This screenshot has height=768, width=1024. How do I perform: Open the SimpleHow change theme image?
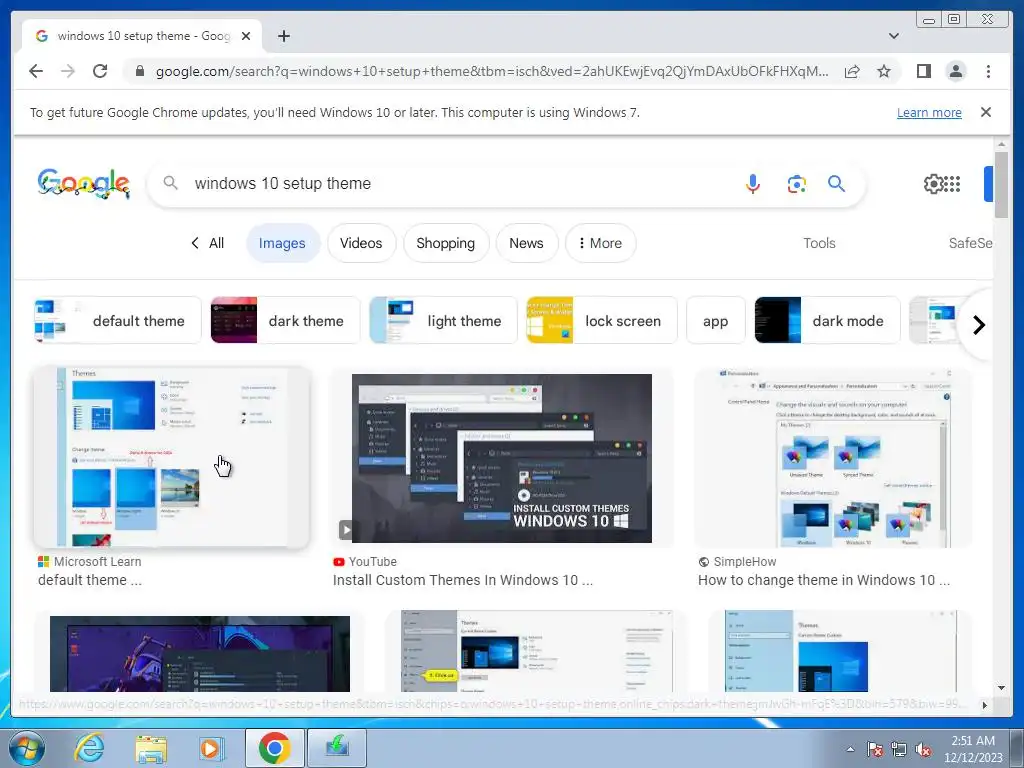coord(833,458)
